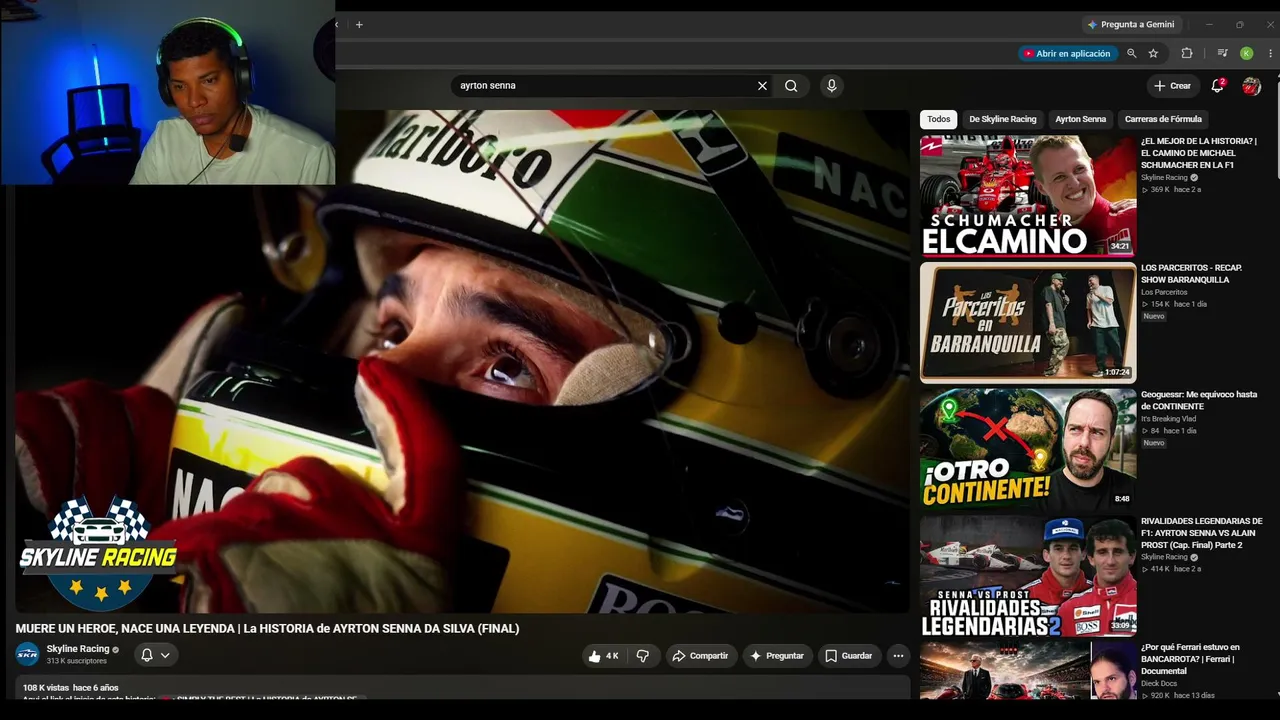Open title Geoguessr: Me equivoco hasta
This screenshot has width=1280, height=720.
(1199, 400)
